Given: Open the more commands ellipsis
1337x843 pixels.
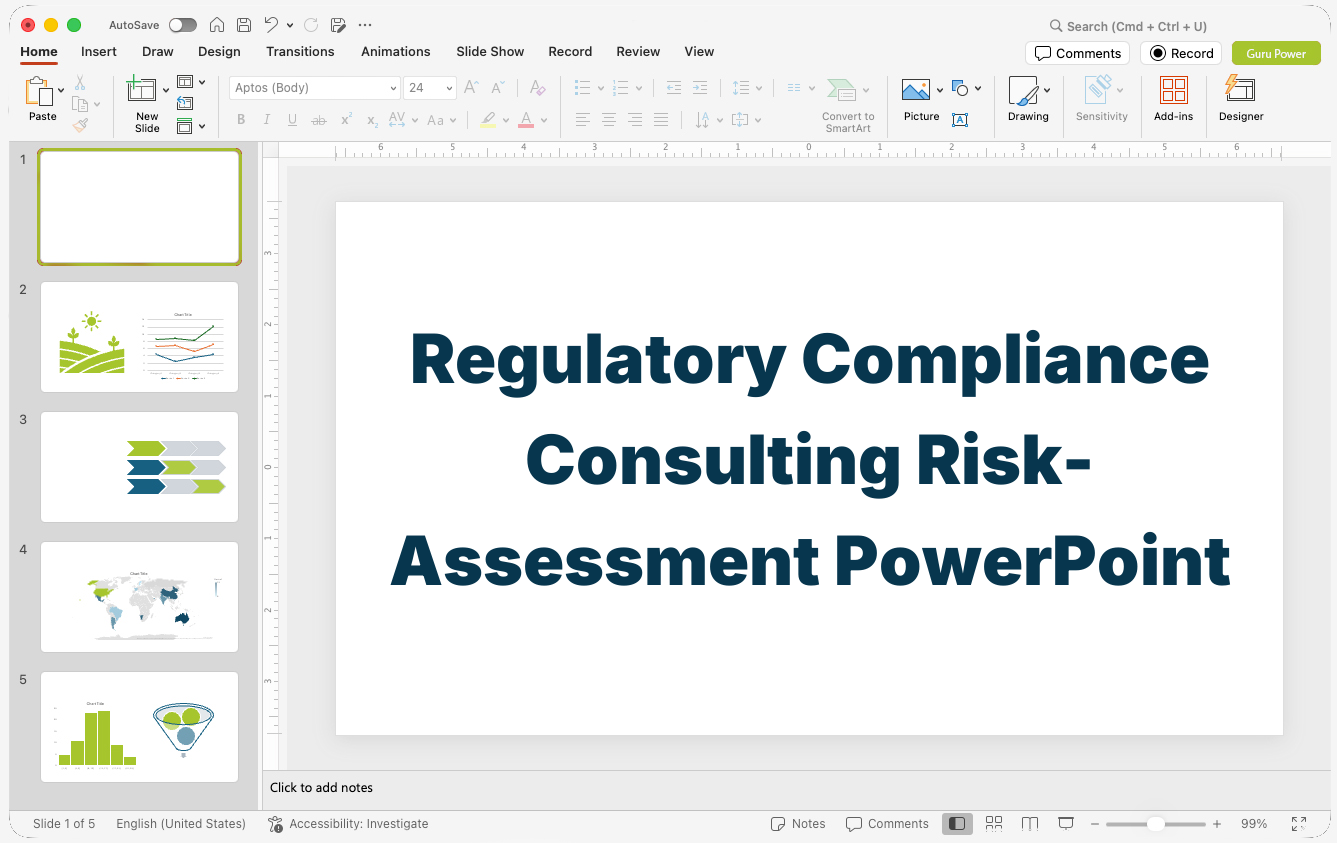Looking at the screenshot, I should pos(365,25).
